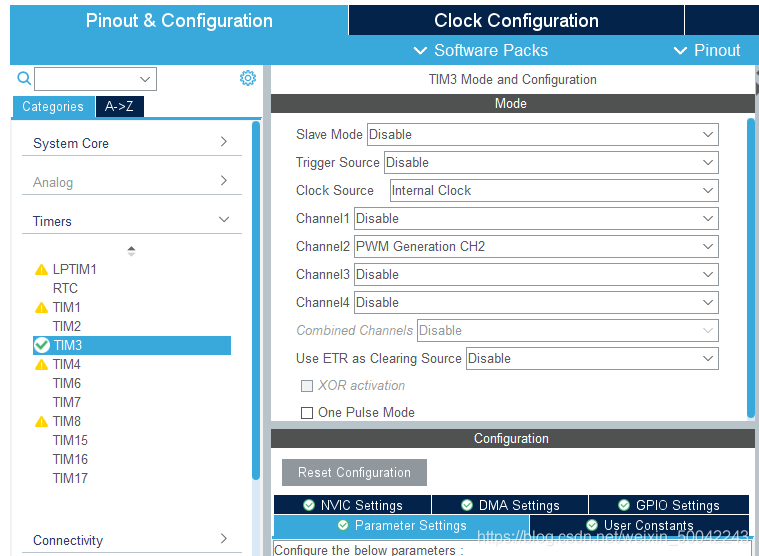The image size is (759, 556).
Task: Open the Trigger Source dropdown
Action: pos(551,163)
